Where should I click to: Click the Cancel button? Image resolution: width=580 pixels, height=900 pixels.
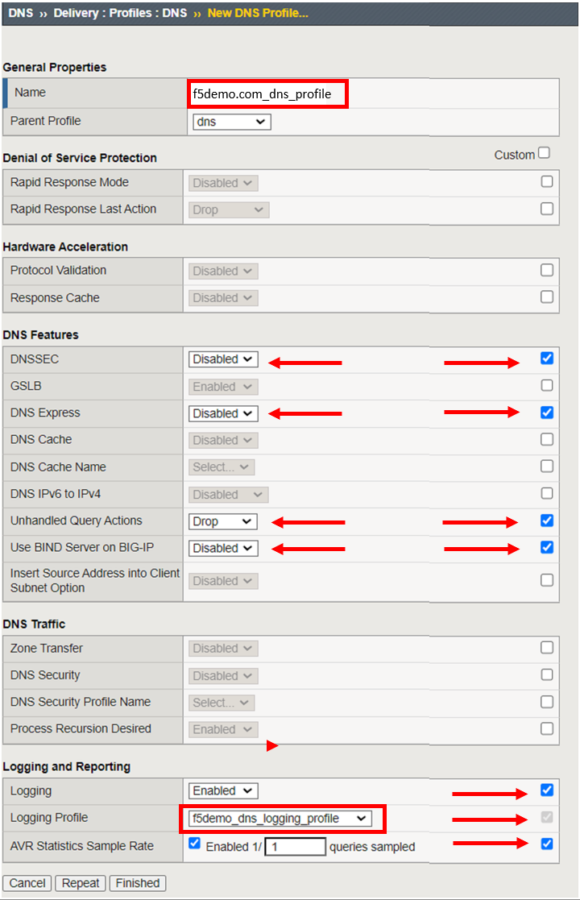pos(26,883)
